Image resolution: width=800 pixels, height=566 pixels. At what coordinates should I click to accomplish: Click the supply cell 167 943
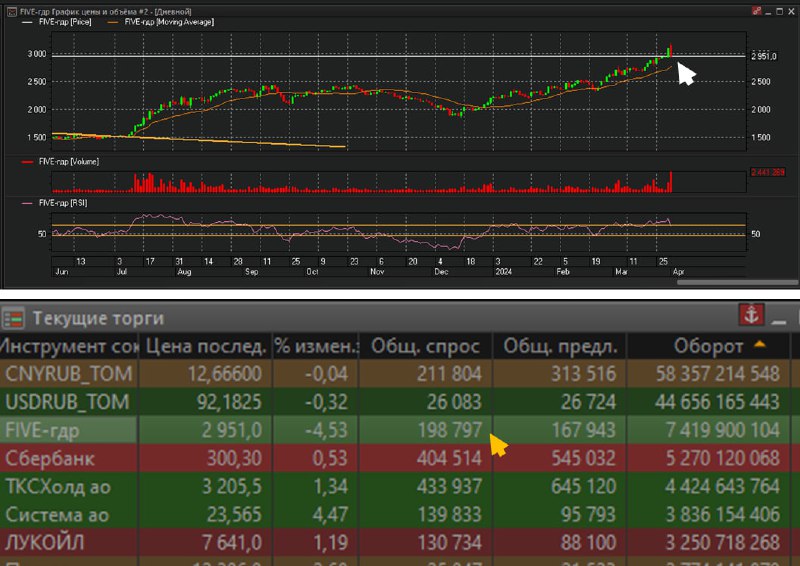pyautogui.click(x=560, y=430)
